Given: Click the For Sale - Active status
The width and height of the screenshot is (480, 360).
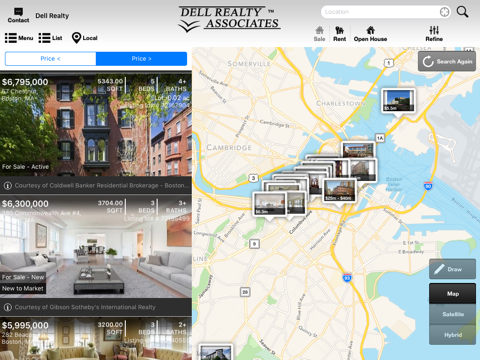Looking at the screenshot, I should [x=25, y=167].
